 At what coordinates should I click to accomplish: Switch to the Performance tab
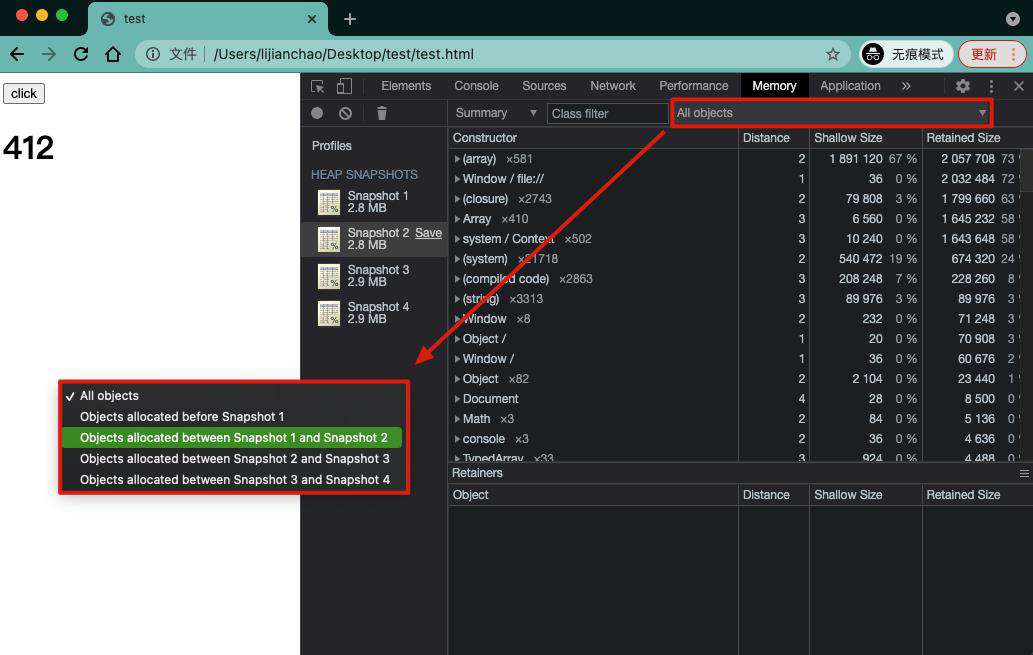694,86
